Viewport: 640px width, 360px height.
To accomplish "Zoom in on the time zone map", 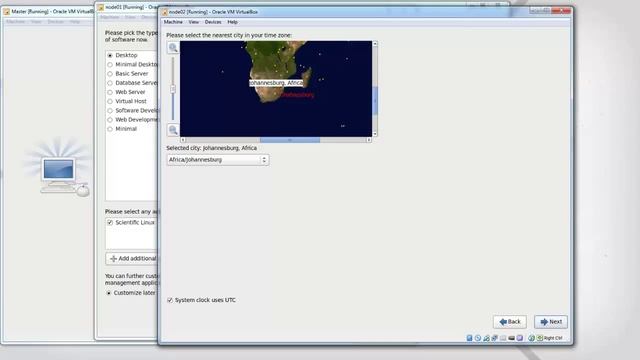I will (173, 48).
